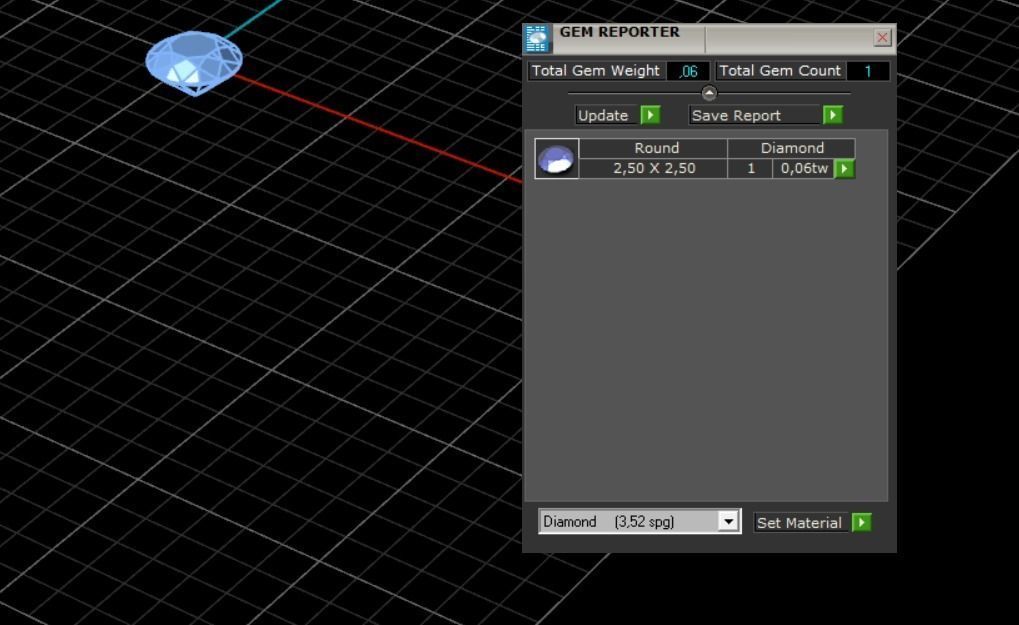The width and height of the screenshot is (1019, 625).
Task: Click the 2,50 X 2,50 size cell
Action: coord(654,168)
